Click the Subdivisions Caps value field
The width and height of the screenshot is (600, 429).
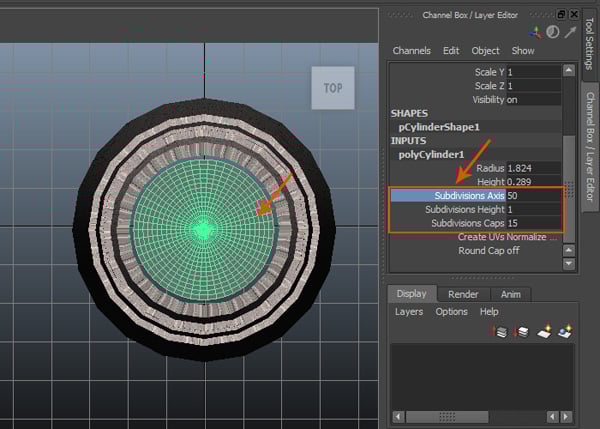[532, 223]
